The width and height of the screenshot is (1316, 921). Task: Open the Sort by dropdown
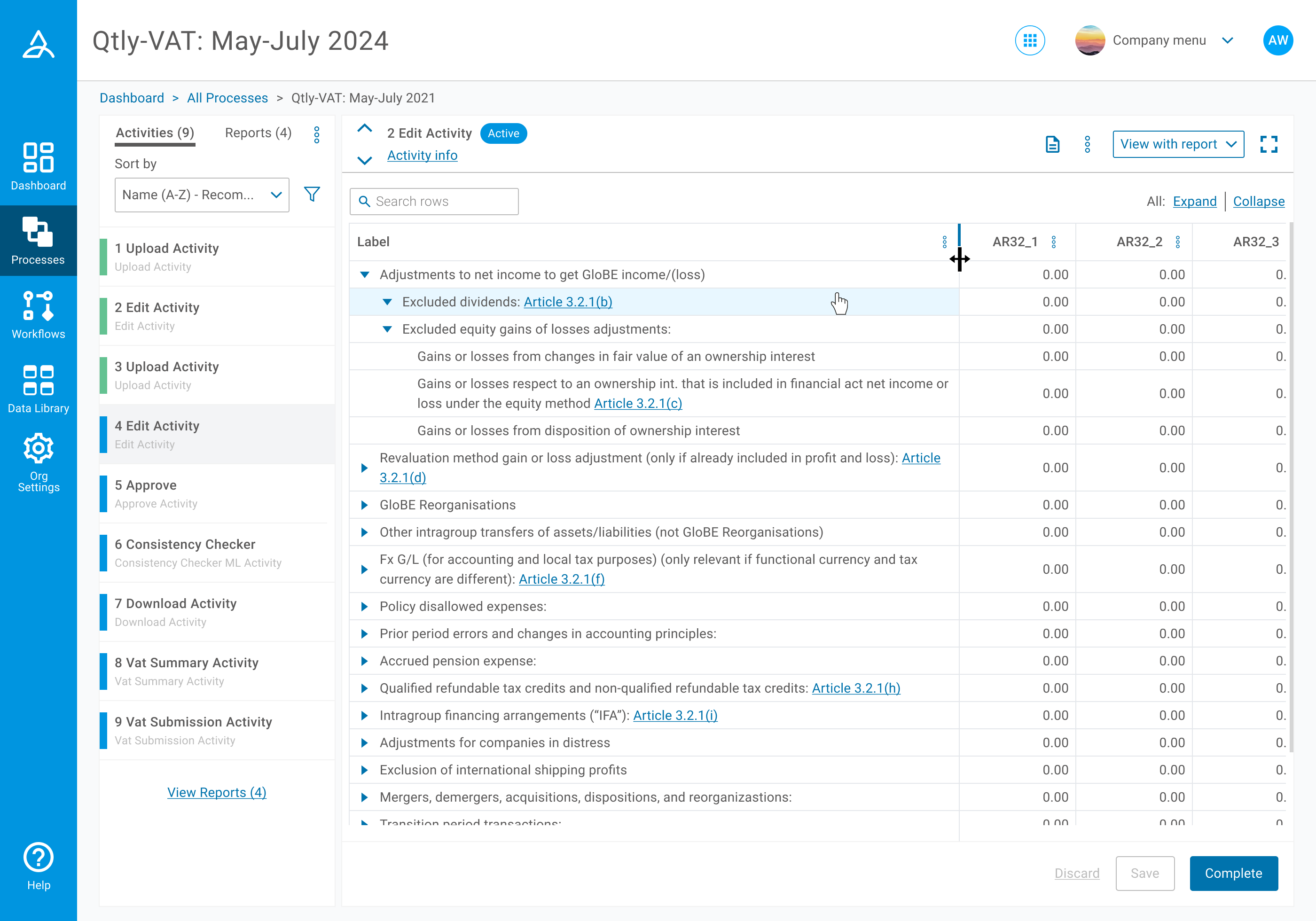(x=202, y=195)
